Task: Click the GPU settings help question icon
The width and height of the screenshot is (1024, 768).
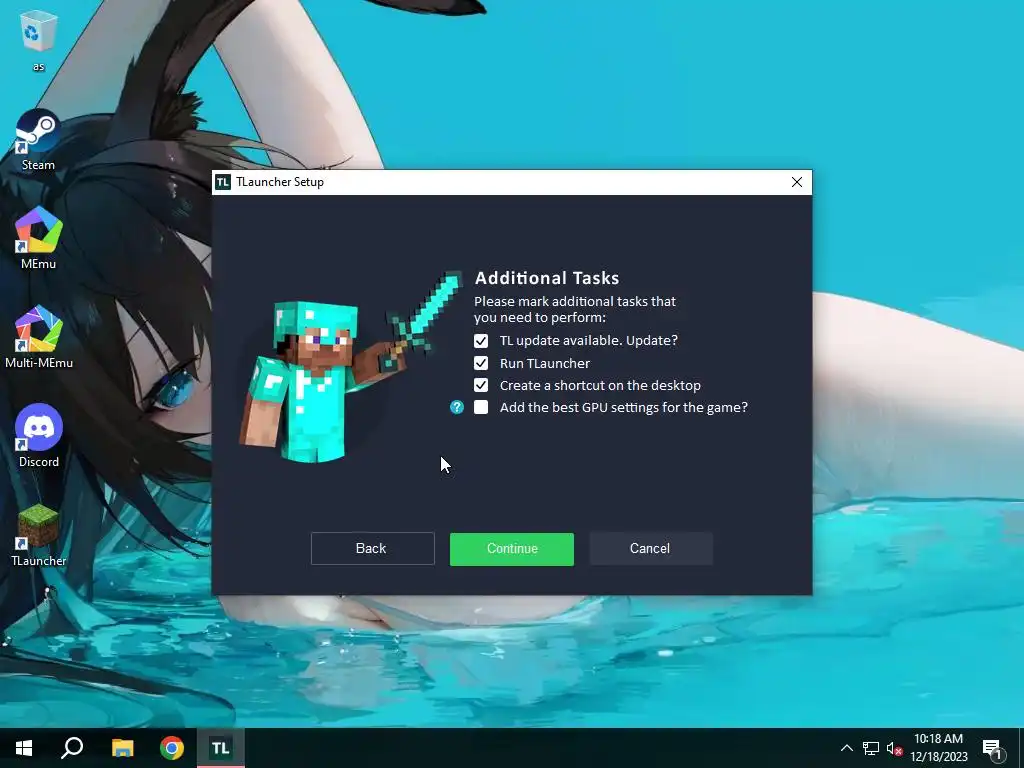Action: coord(456,408)
